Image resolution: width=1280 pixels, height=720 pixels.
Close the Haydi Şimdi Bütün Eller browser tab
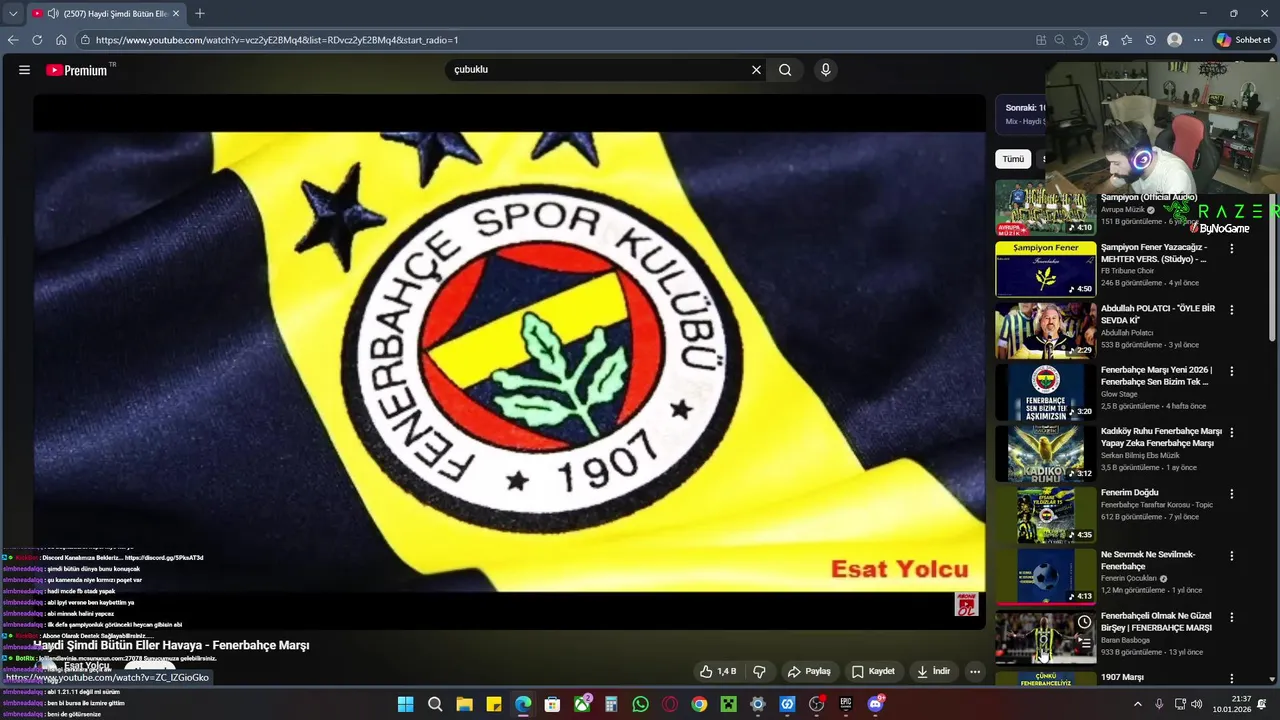(175, 14)
